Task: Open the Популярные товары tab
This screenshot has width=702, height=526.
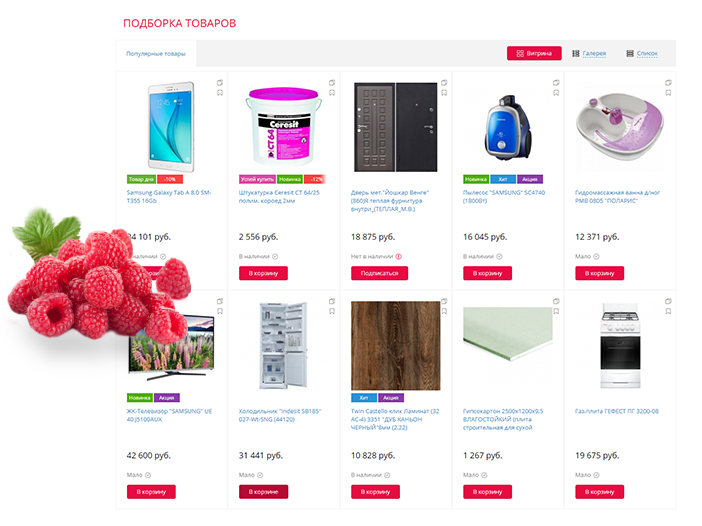Action: pos(156,54)
